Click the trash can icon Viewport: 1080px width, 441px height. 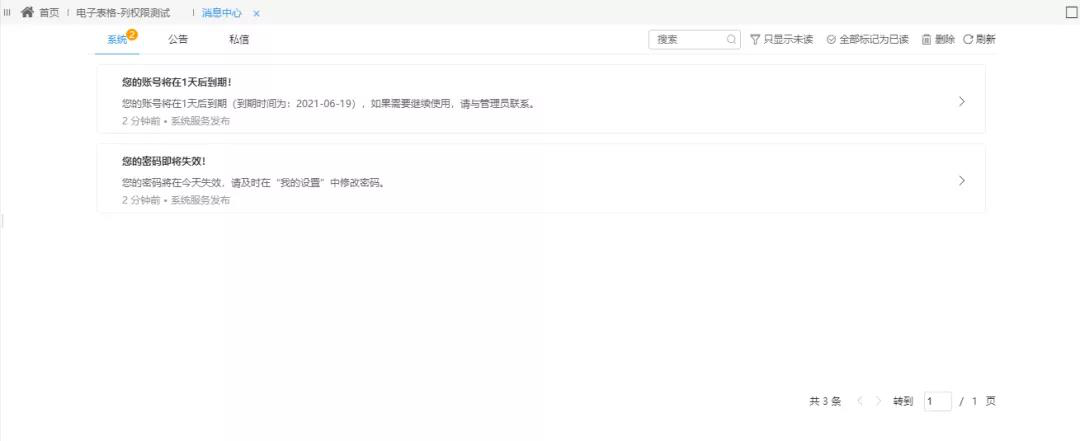pyautogui.click(x=926, y=39)
